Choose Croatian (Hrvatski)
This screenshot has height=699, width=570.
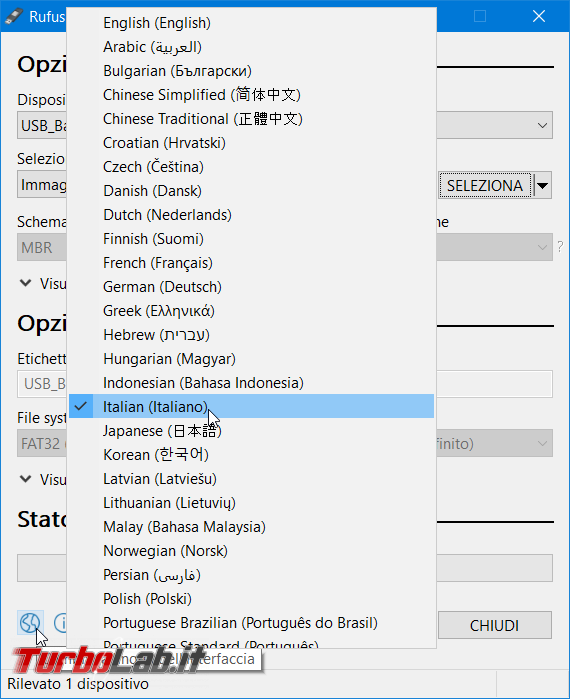coord(251,143)
